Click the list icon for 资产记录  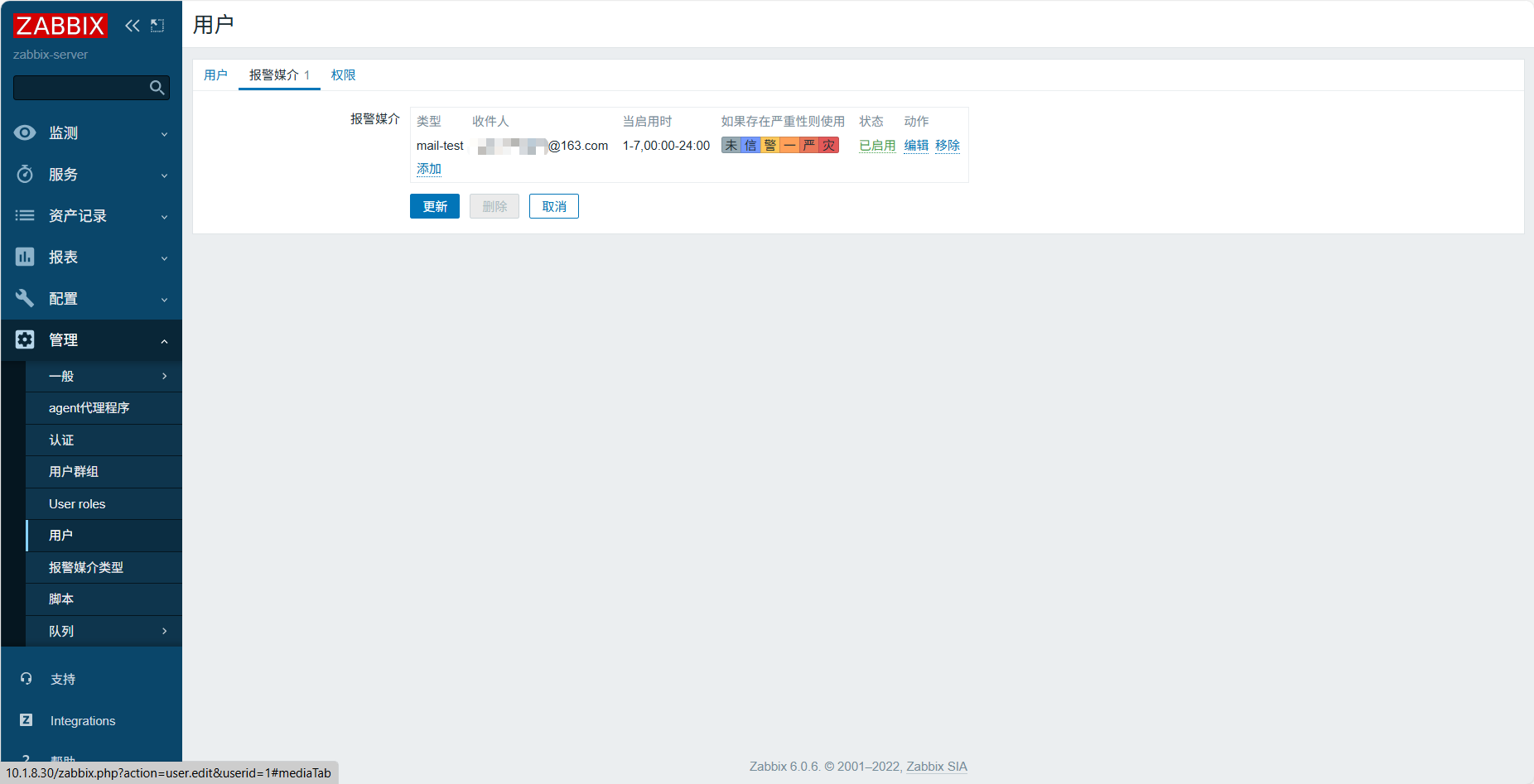click(25, 215)
